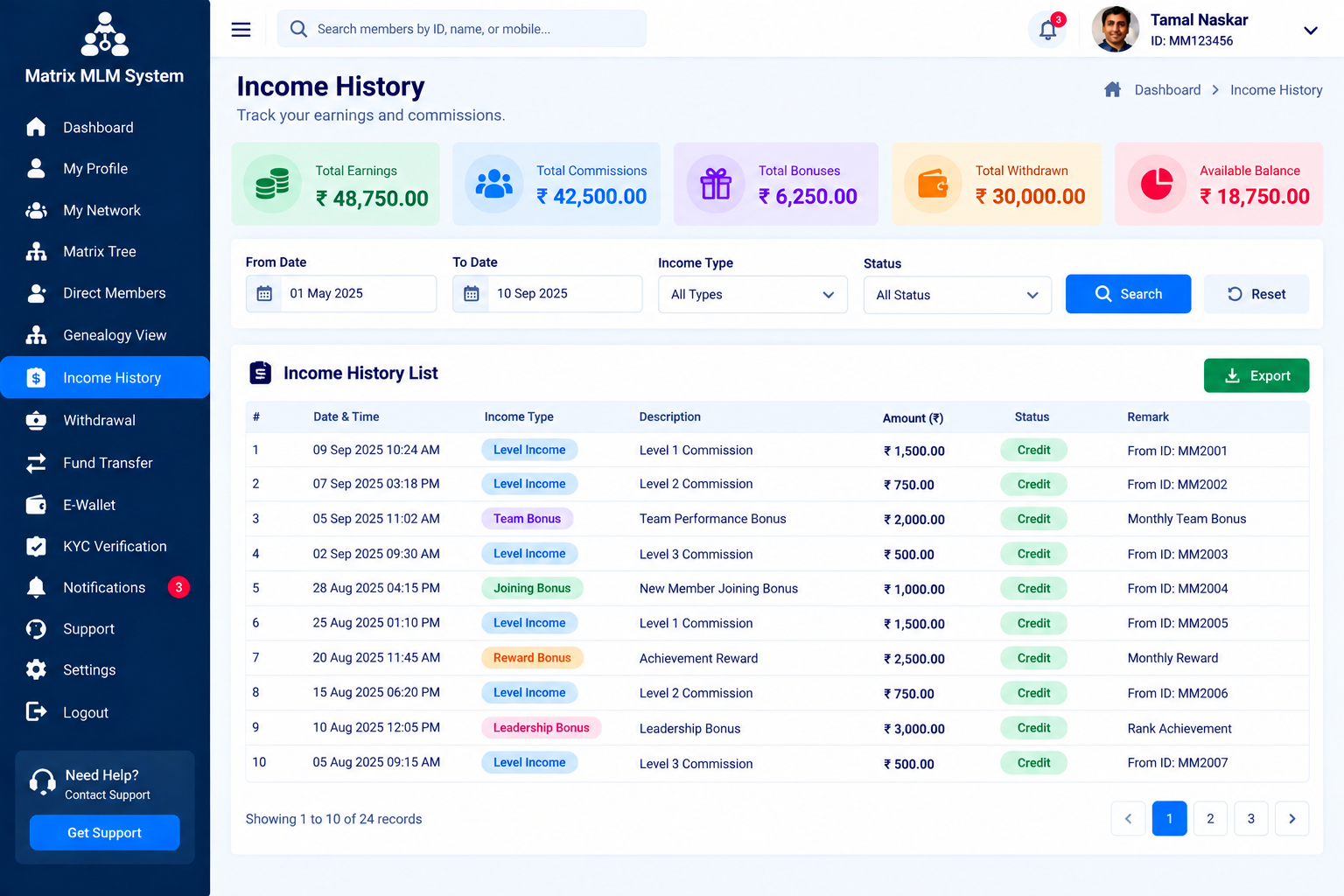Screen dimensions: 1344x896
Task: Click the Reward Bonus income type tag
Action: [532, 658]
